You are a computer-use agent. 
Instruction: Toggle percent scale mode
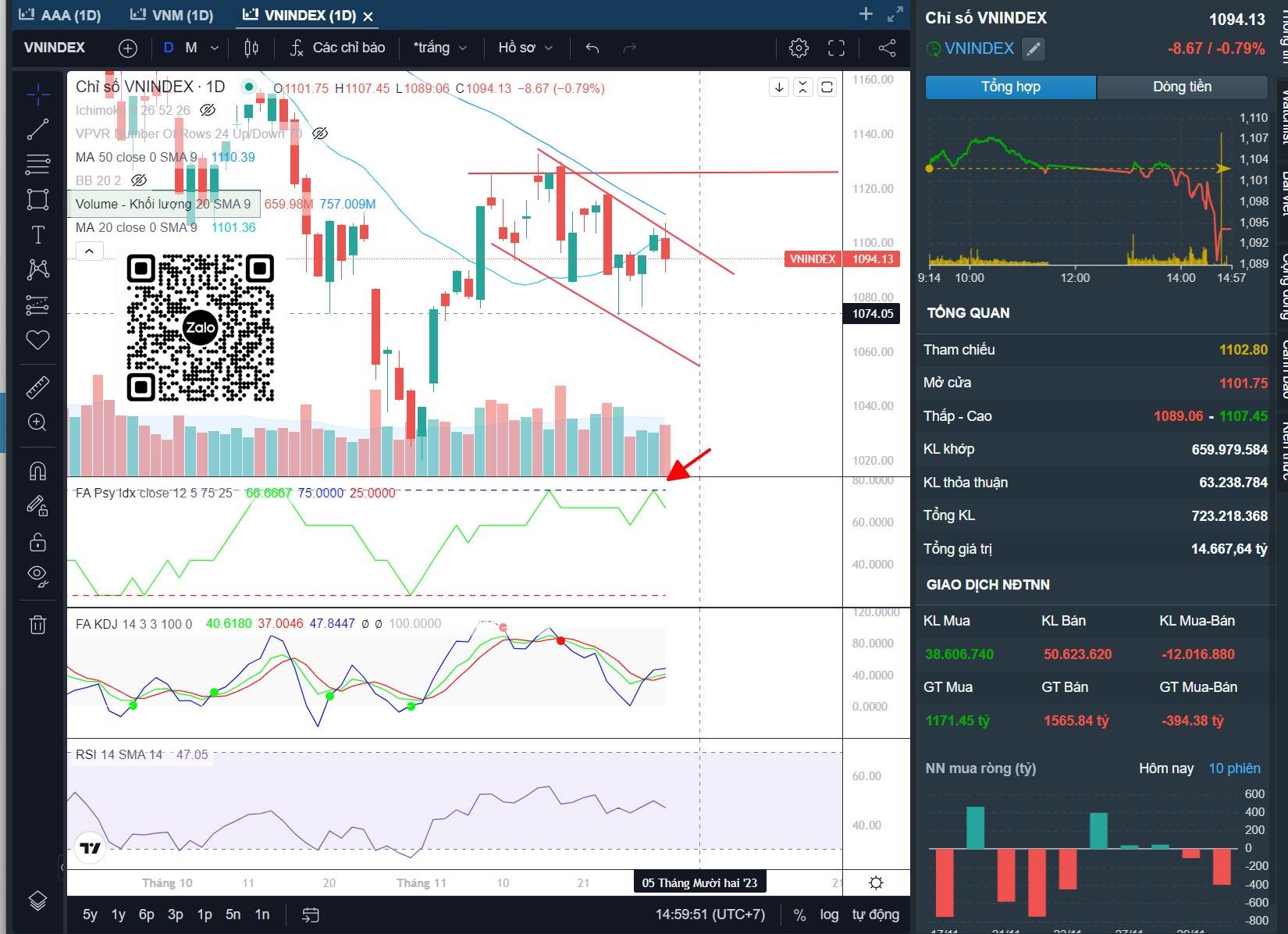tap(799, 914)
